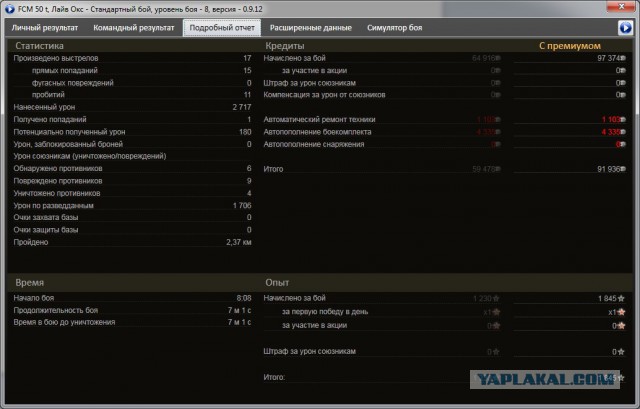Click red premium ammo cost 4 335

(611, 132)
